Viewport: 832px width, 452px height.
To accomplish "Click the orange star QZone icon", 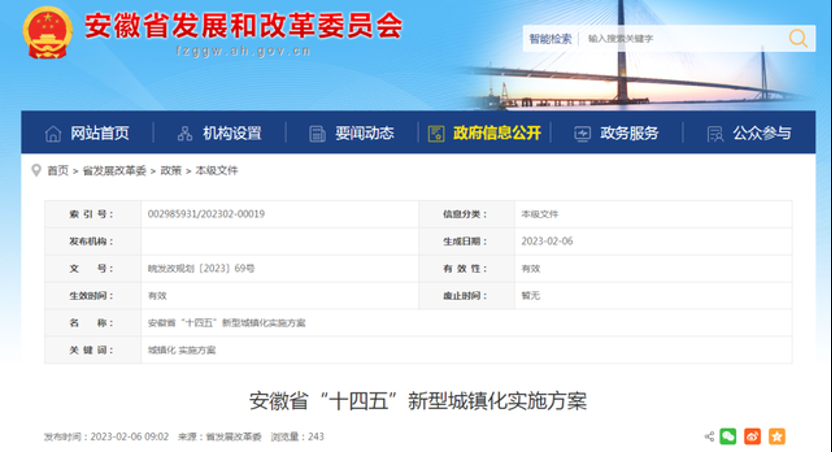I will click(x=777, y=436).
